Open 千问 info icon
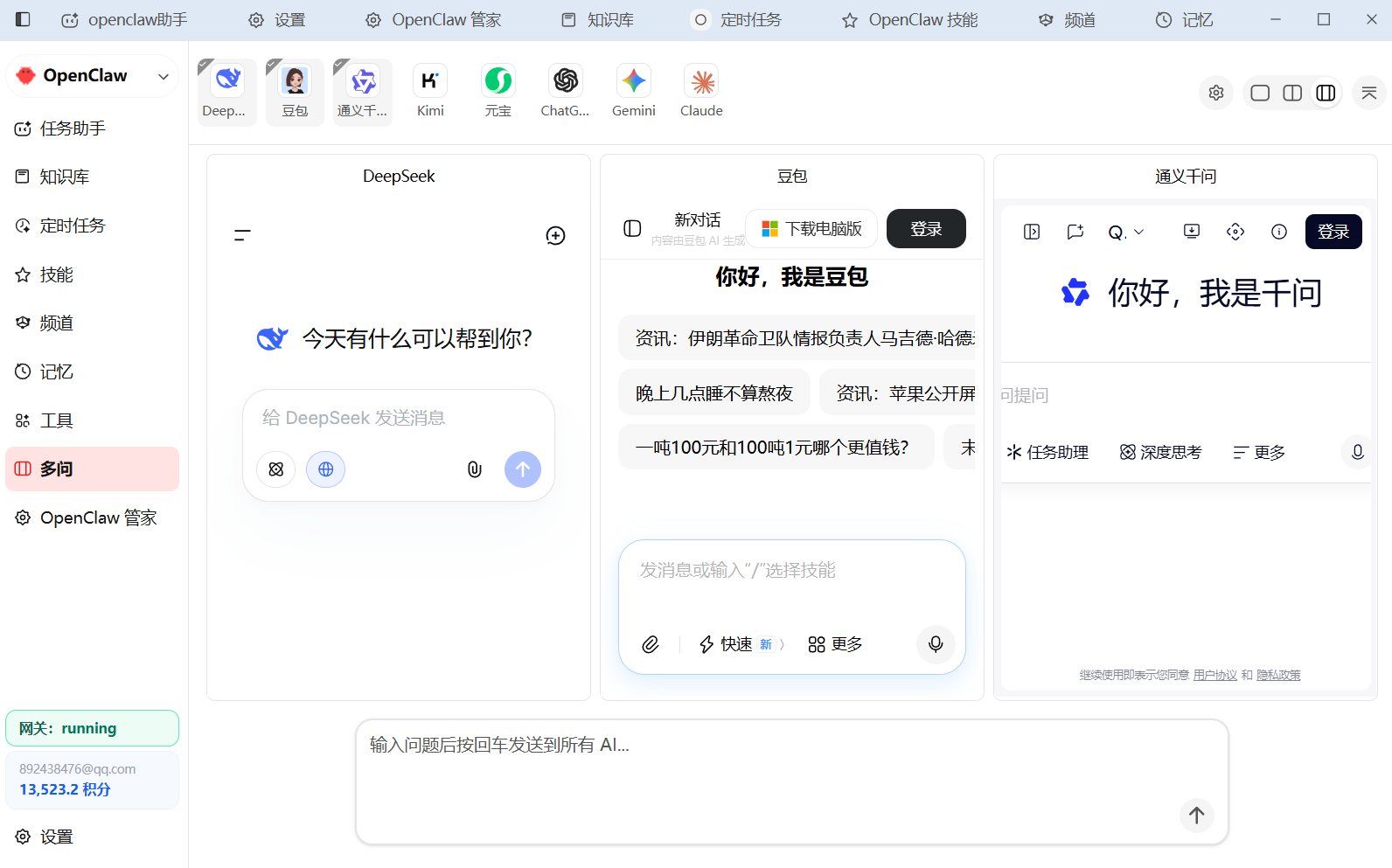The height and width of the screenshot is (868, 1392). click(1279, 232)
